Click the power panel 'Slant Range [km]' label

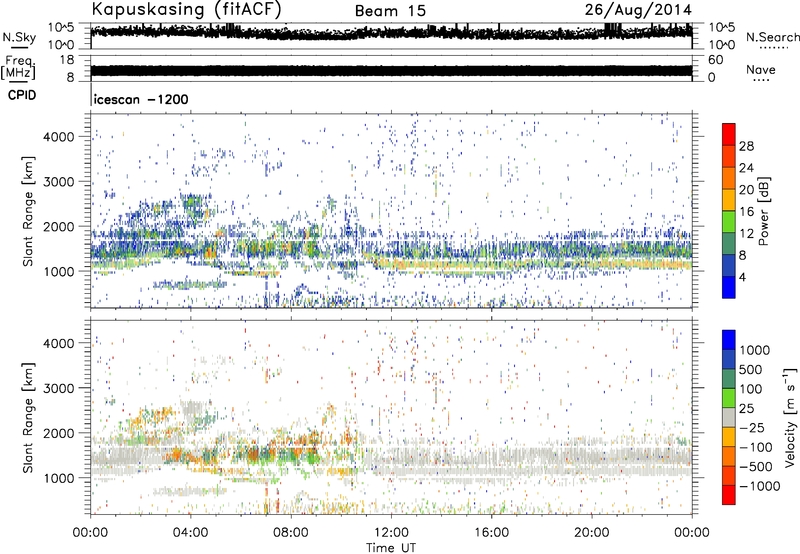[x=28, y=211]
